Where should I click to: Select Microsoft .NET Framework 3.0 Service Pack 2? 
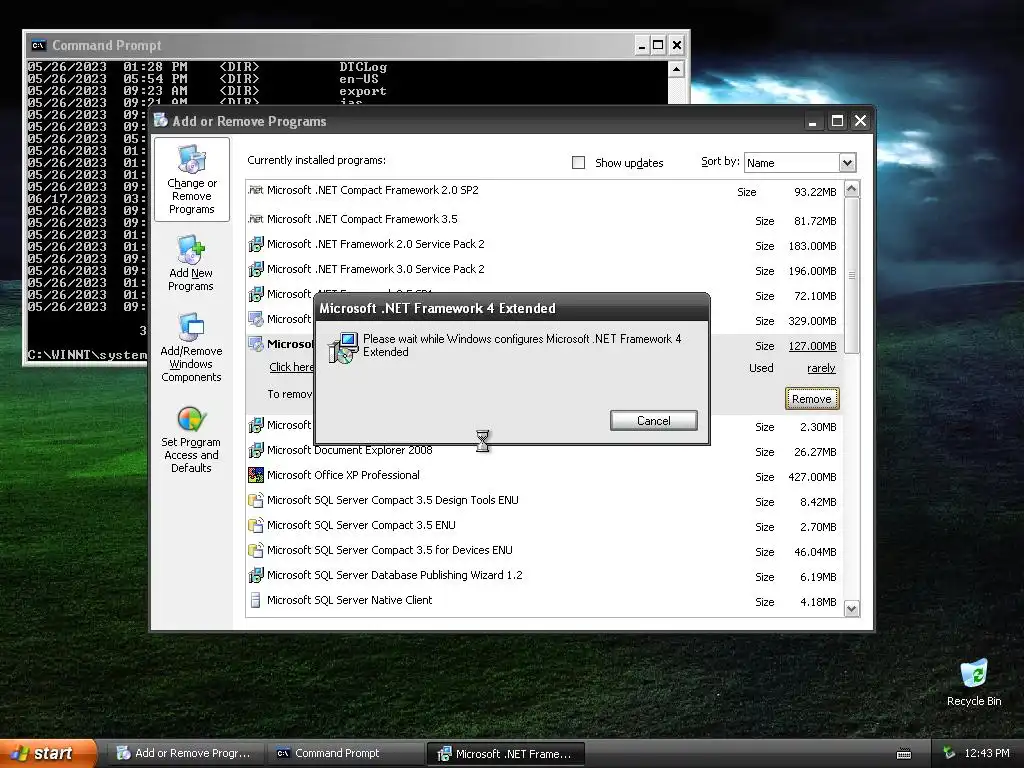point(545,270)
